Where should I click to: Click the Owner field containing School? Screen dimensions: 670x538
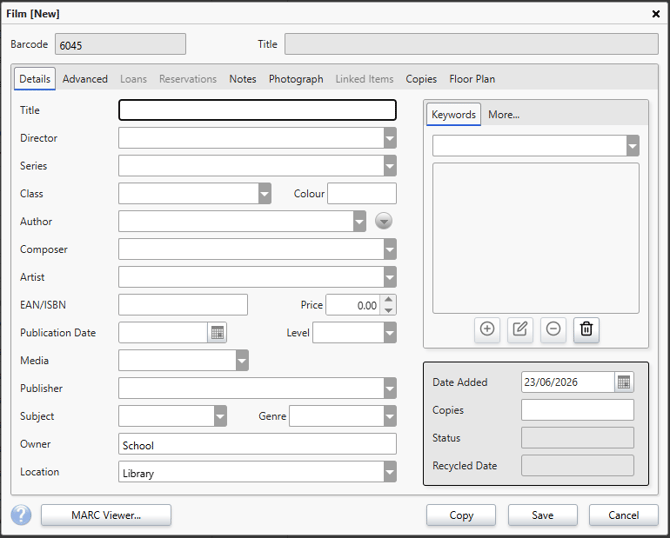pyautogui.click(x=257, y=444)
